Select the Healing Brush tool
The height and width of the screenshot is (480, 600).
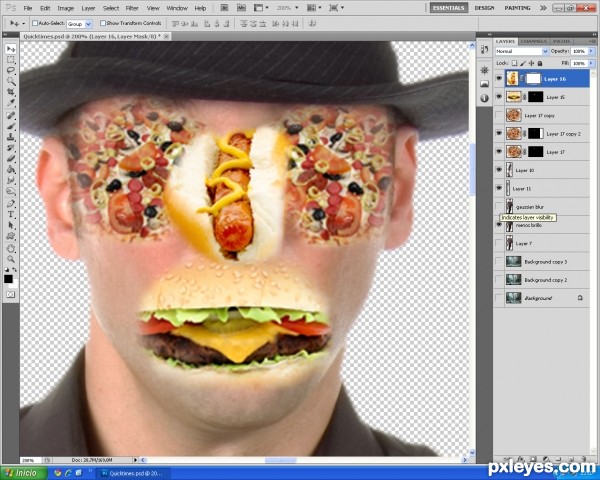click(11, 115)
